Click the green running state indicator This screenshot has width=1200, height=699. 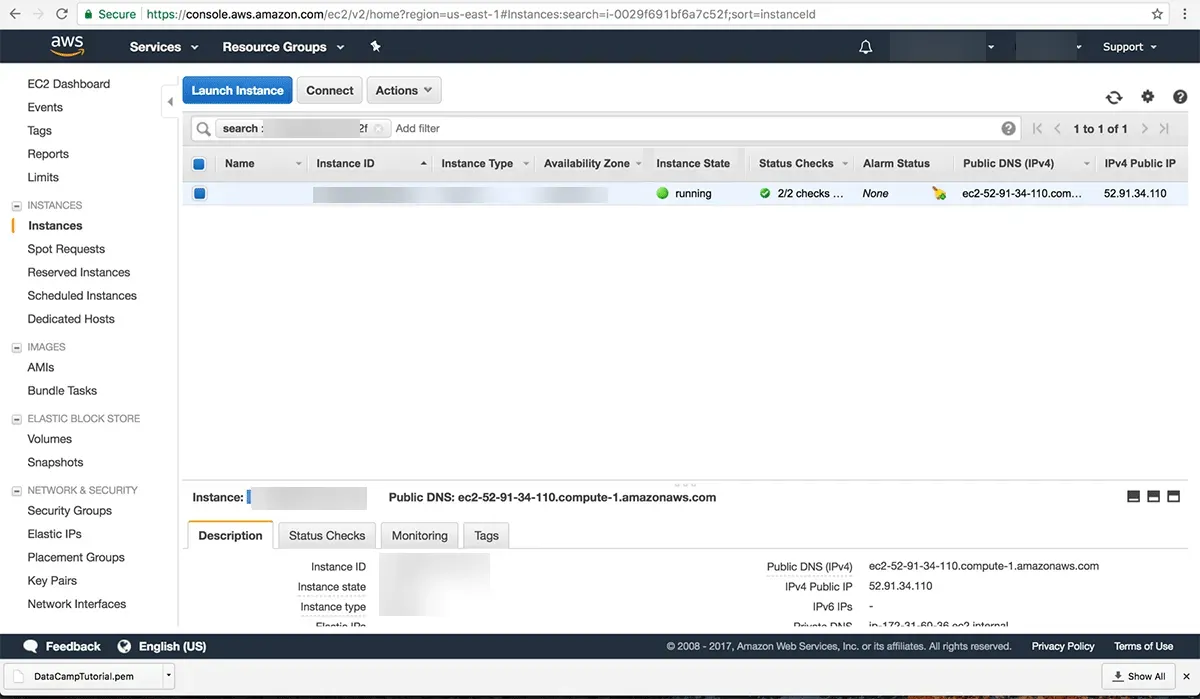(x=662, y=193)
